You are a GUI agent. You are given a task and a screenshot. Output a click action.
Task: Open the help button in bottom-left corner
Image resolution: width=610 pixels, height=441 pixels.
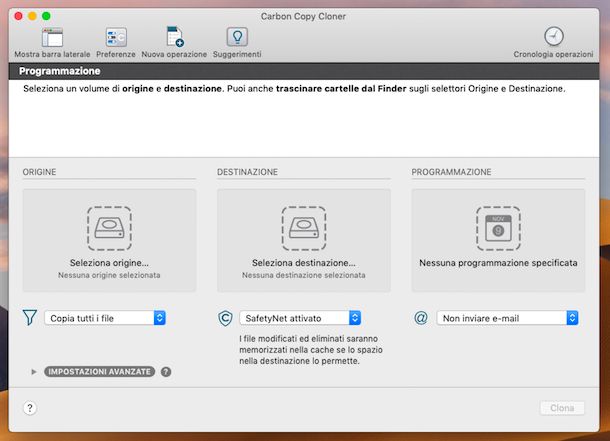tap(30, 408)
